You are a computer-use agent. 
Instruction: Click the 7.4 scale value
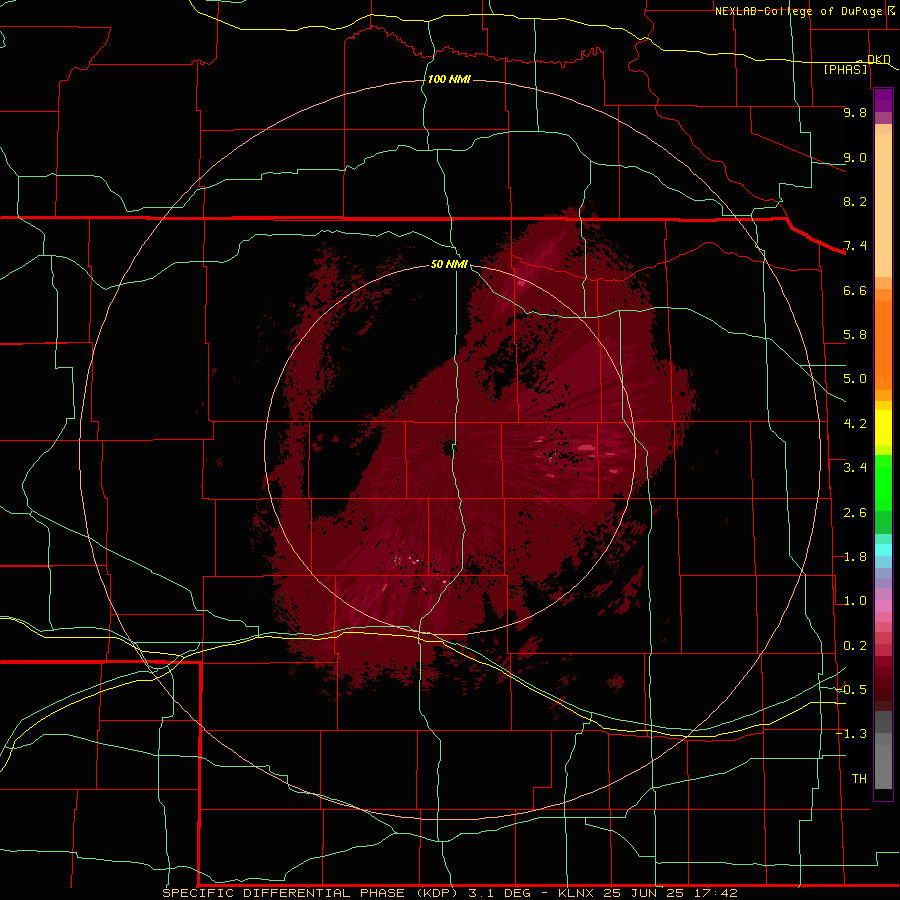(x=855, y=246)
